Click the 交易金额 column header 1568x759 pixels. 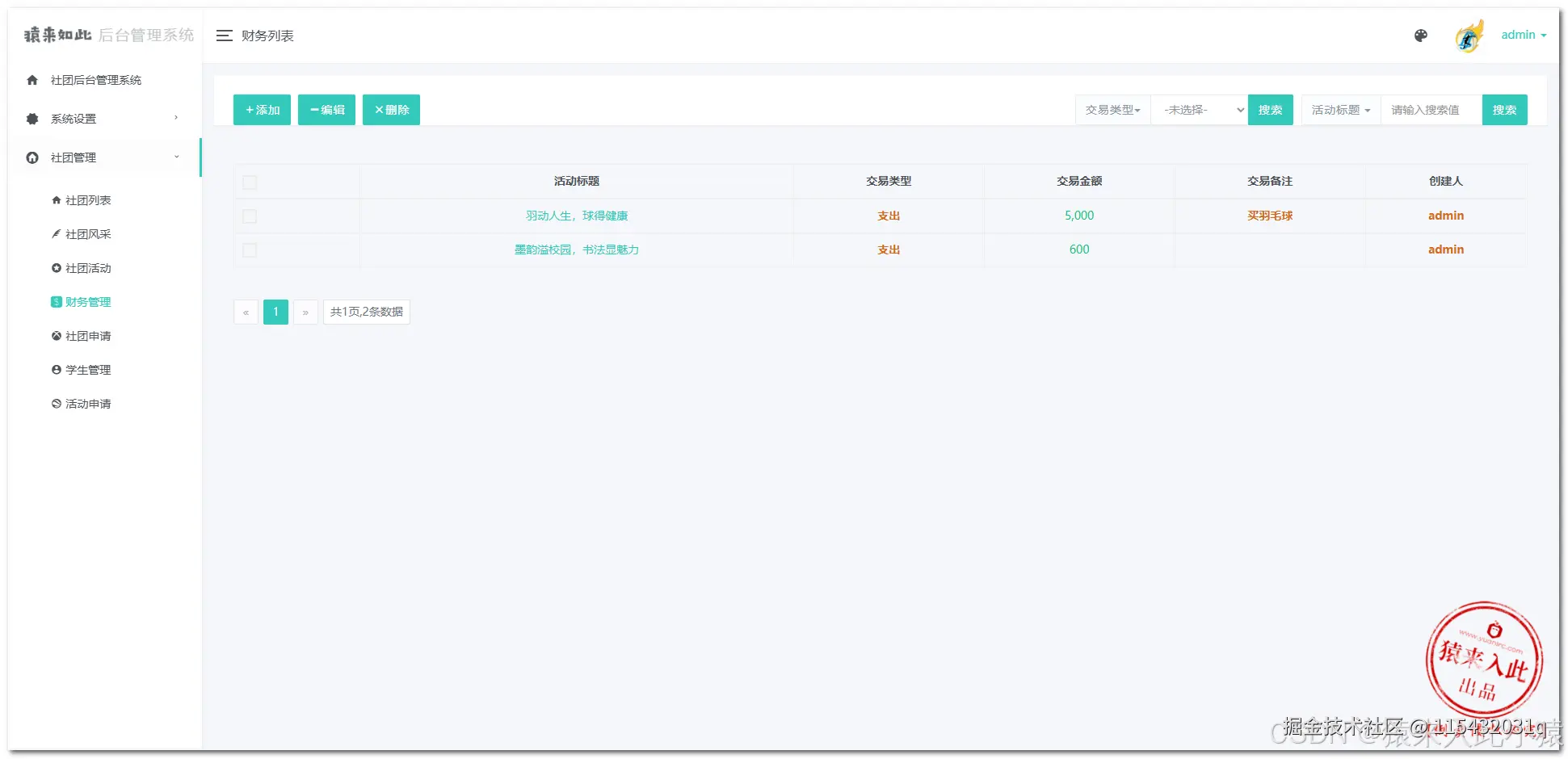(1079, 181)
